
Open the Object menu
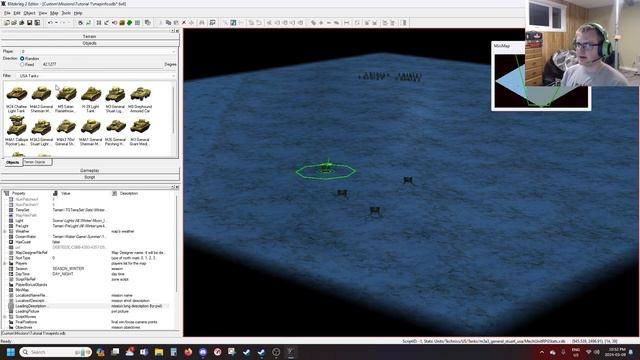(29, 13)
